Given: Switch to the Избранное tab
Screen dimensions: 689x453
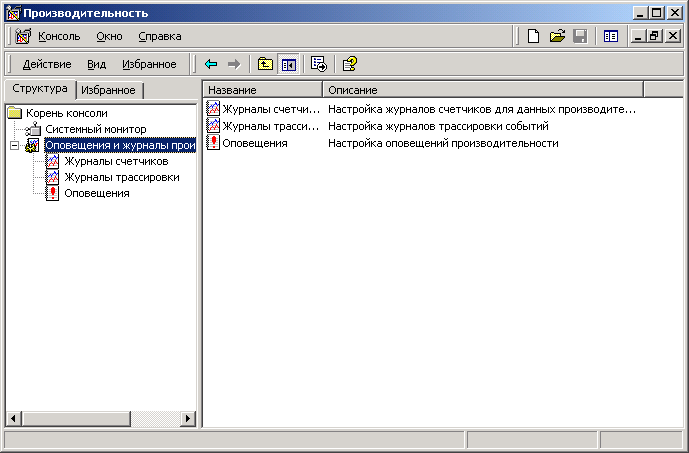Looking at the screenshot, I should [109, 90].
